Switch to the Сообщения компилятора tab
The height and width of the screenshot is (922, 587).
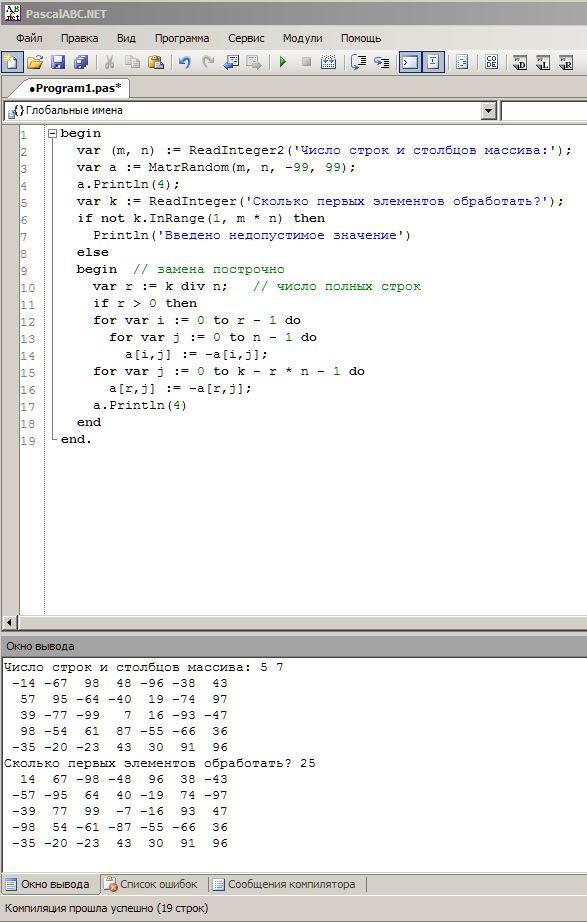coord(285,884)
